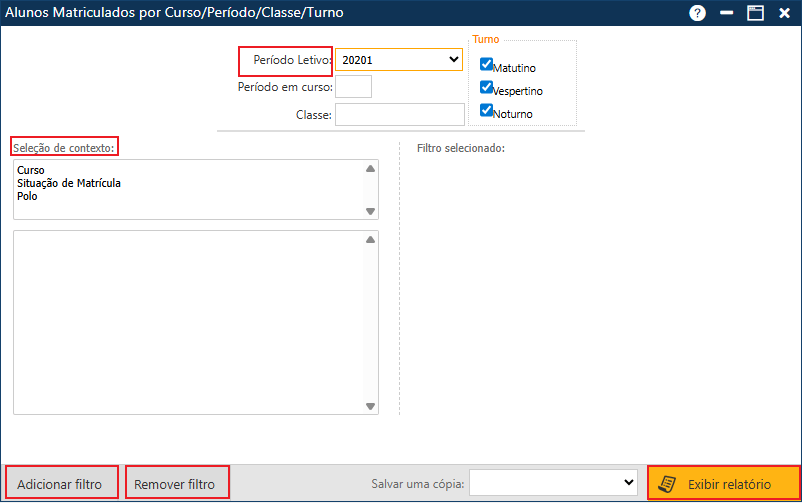Focus the Classe input field
The width and height of the screenshot is (802, 503).
pos(399,115)
